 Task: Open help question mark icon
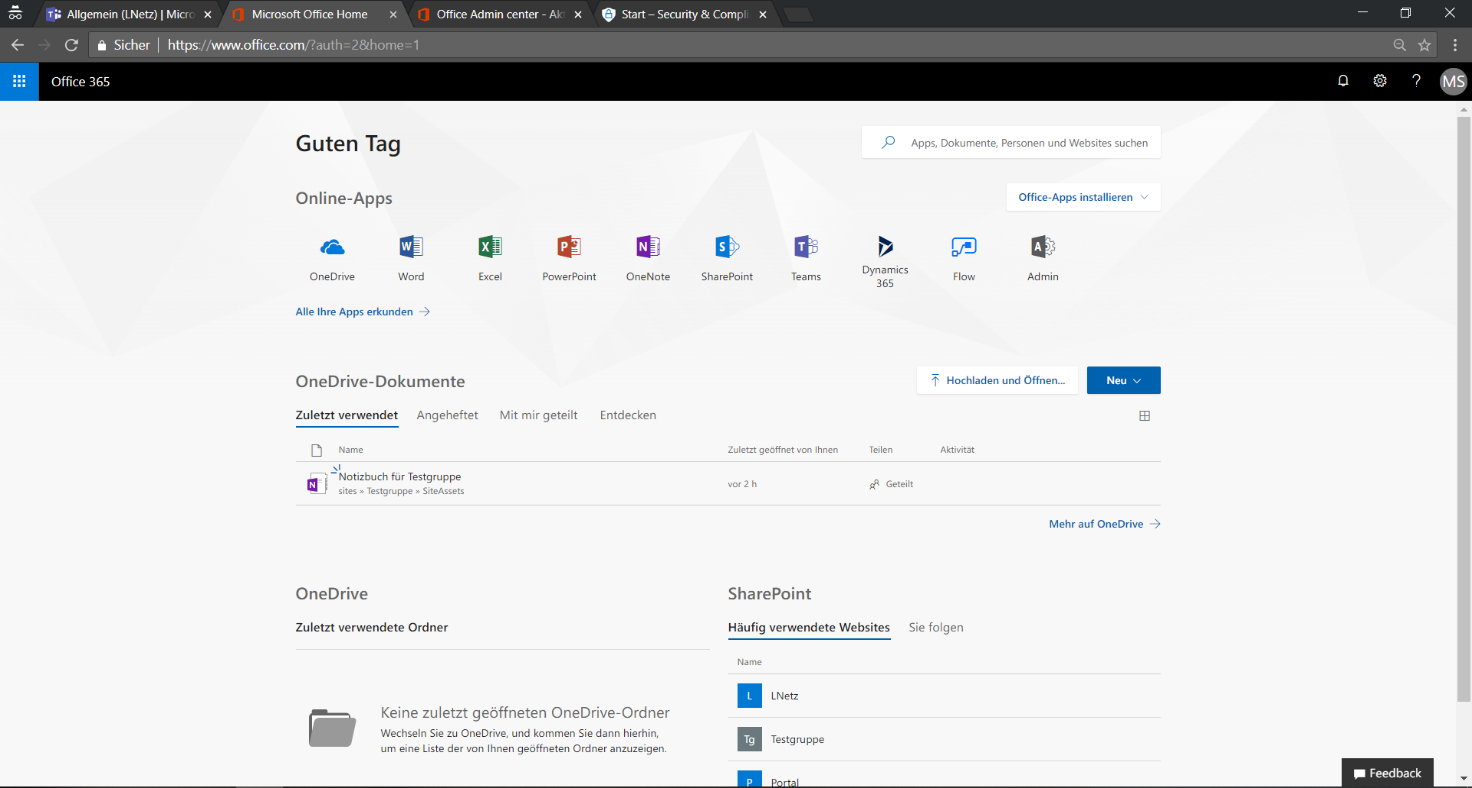[x=1416, y=81]
